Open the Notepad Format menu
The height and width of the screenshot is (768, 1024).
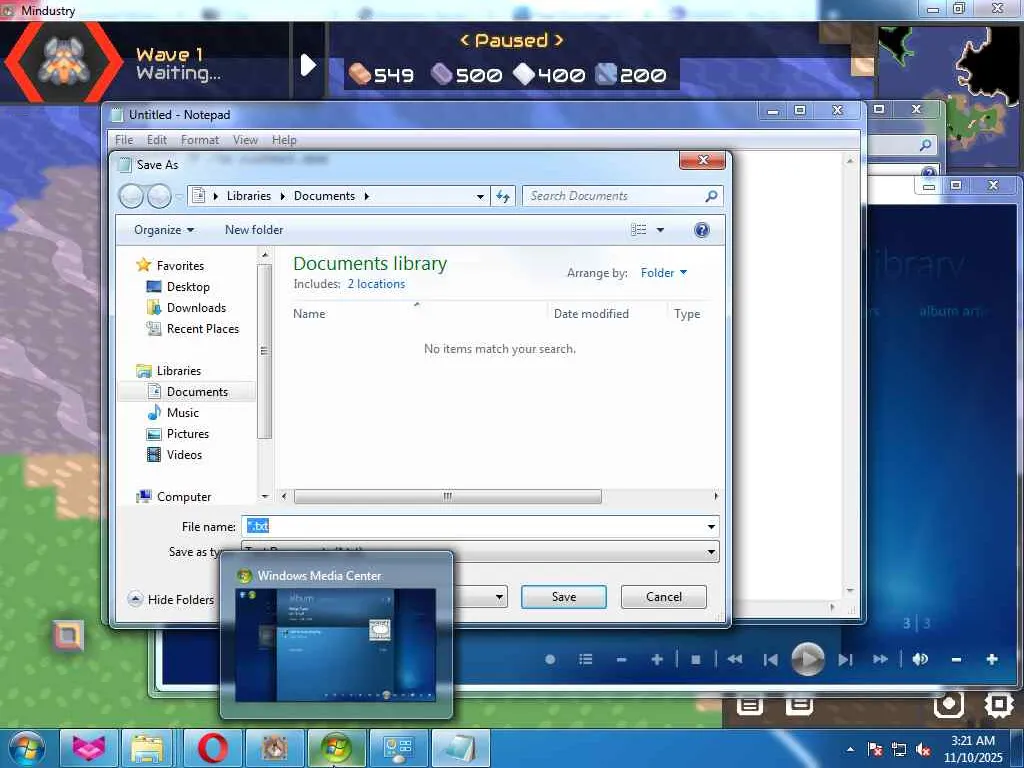[200, 140]
